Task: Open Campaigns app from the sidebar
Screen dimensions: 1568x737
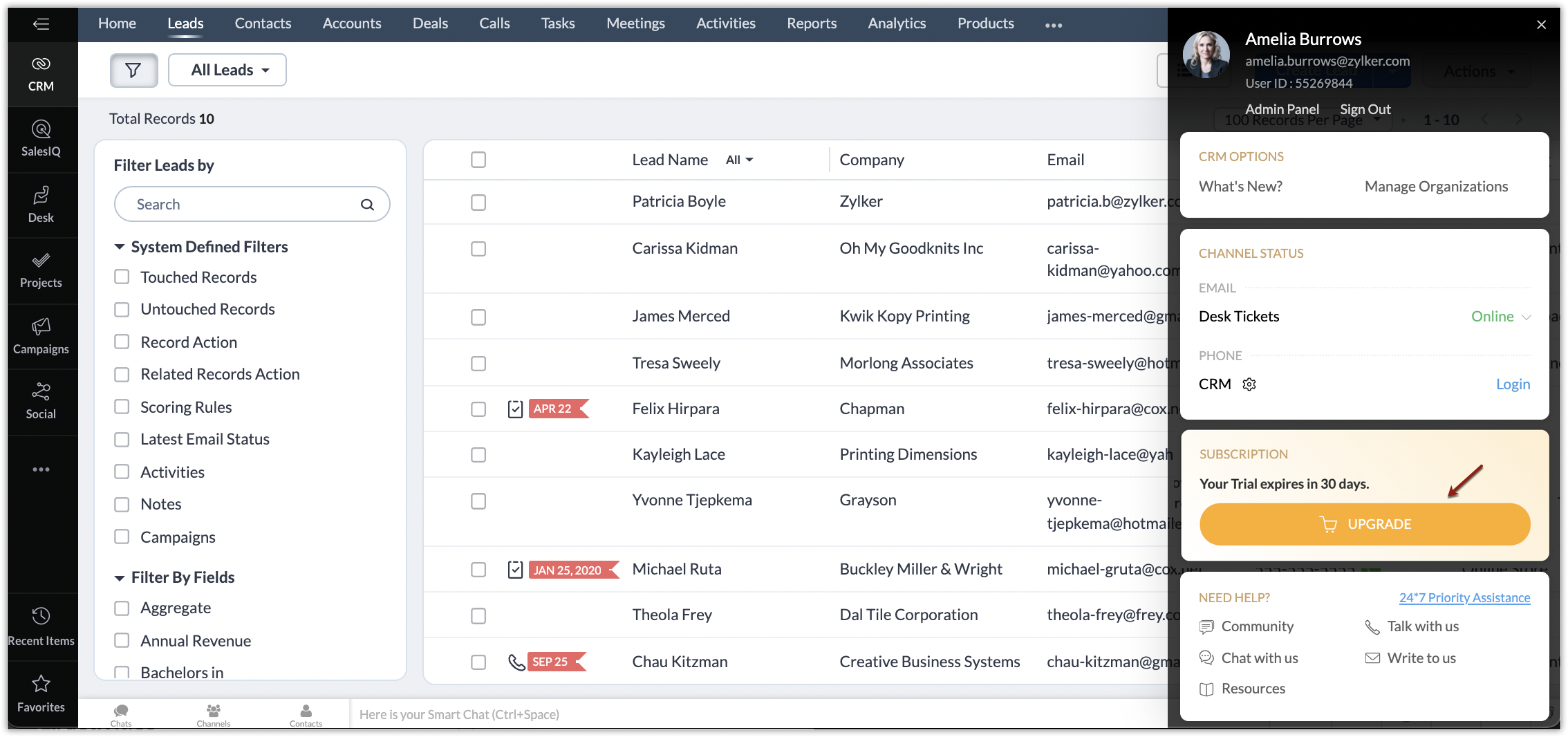Action: point(41,337)
